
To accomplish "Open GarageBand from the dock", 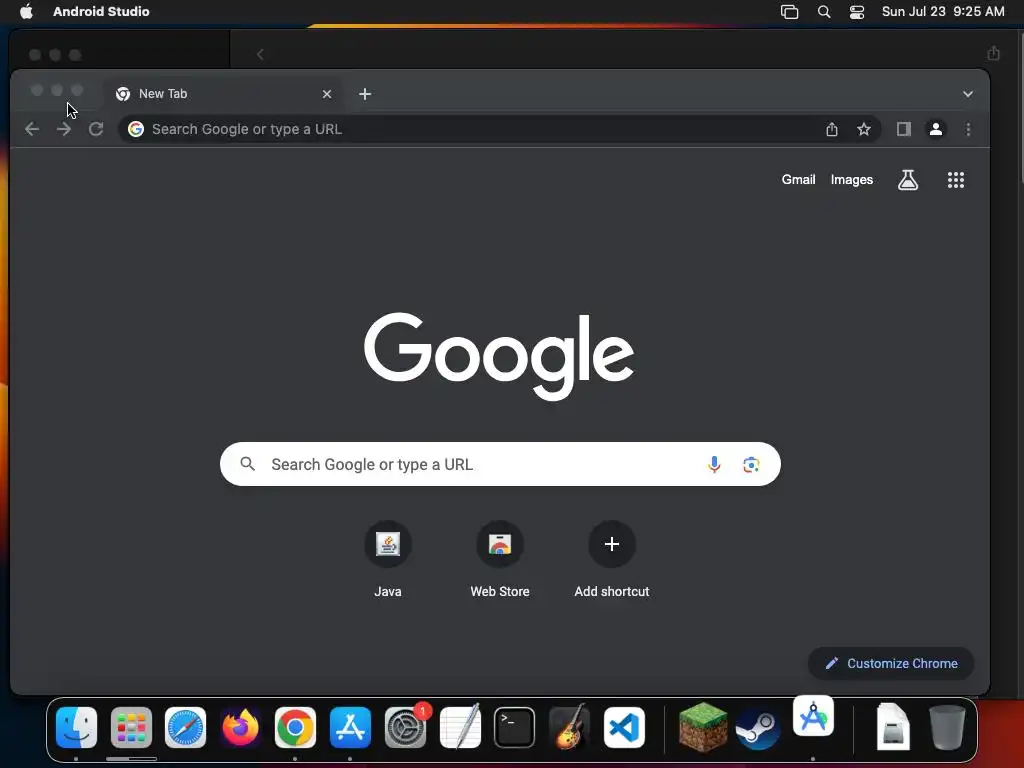I will tap(569, 728).
